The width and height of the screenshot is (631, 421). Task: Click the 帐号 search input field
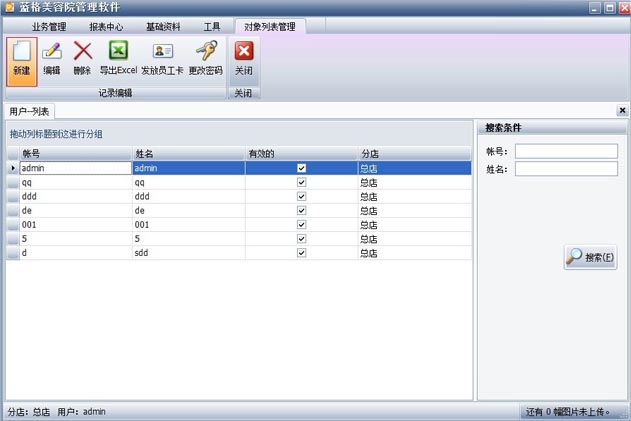pyautogui.click(x=566, y=151)
